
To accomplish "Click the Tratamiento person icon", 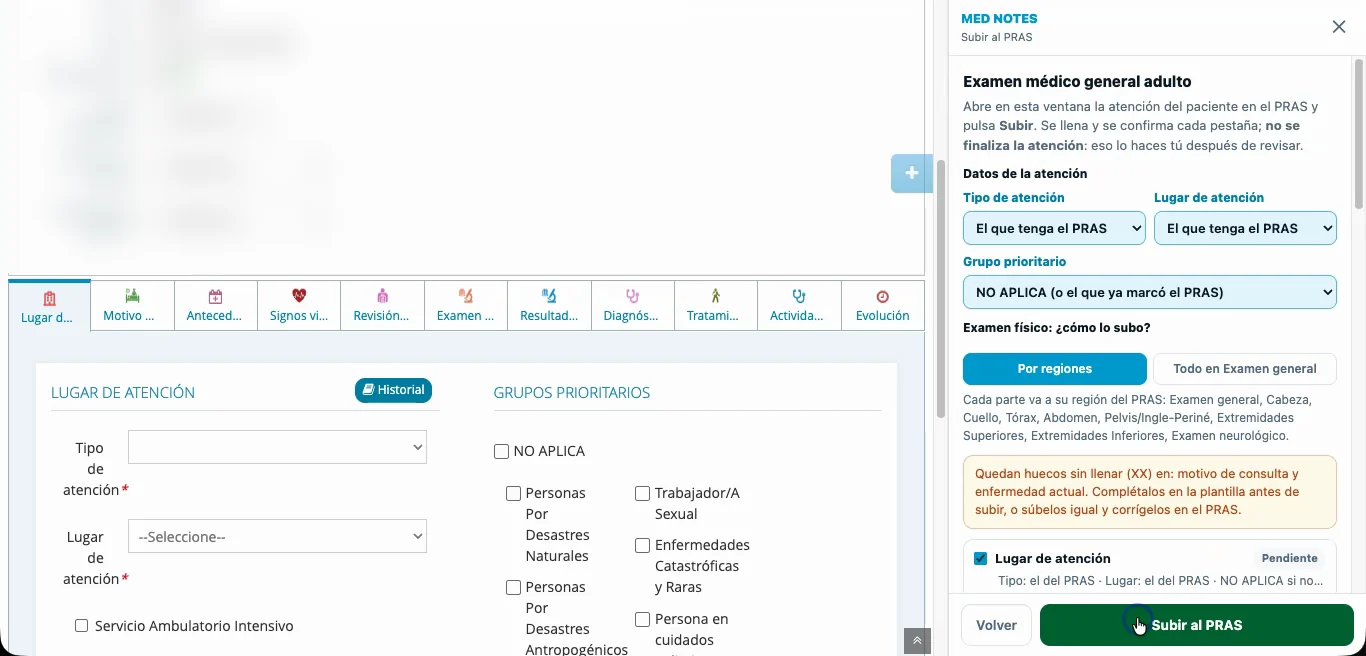I will 715,296.
